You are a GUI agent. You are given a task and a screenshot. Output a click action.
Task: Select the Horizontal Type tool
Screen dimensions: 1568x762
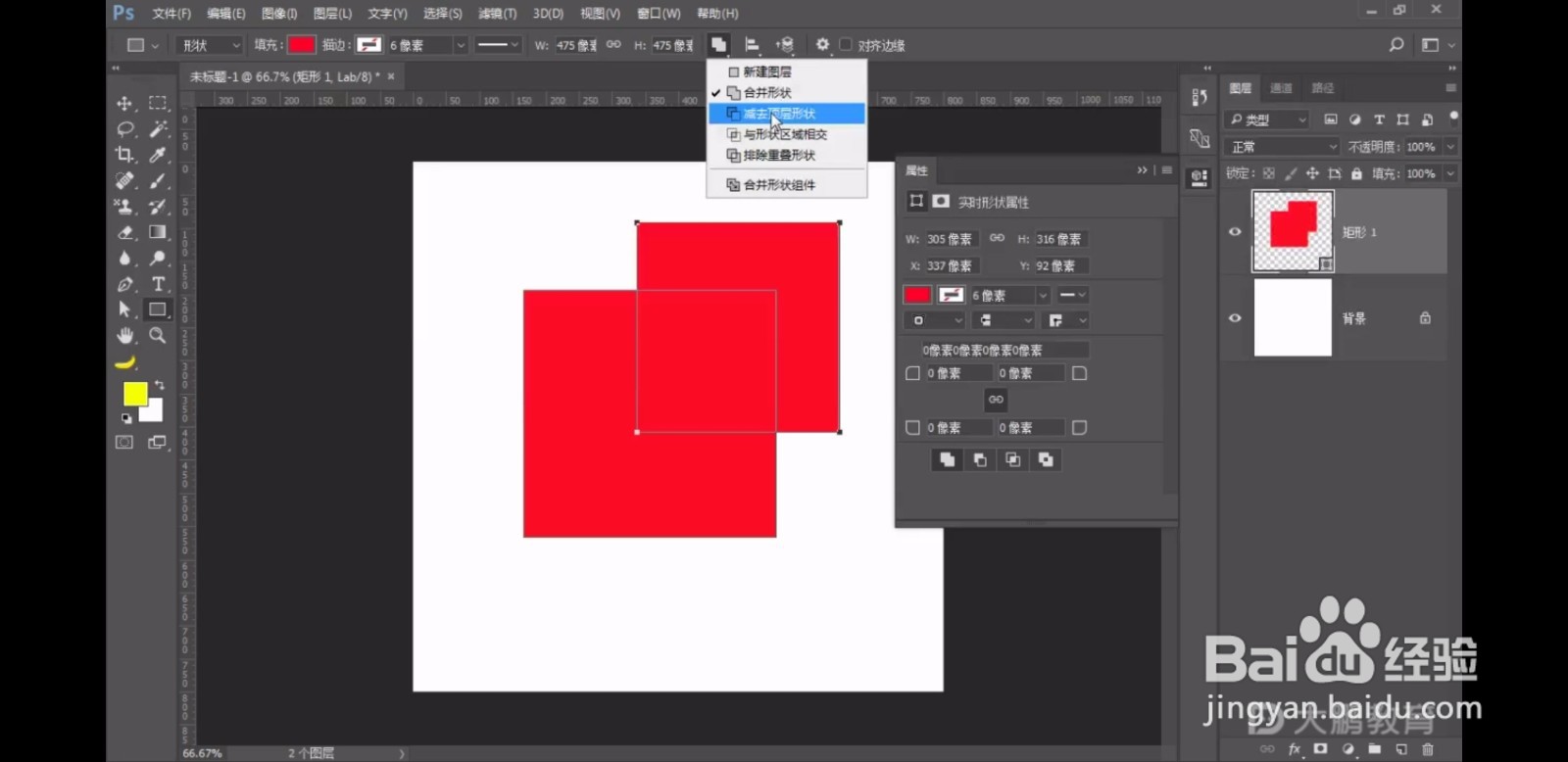tap(157, 284)
